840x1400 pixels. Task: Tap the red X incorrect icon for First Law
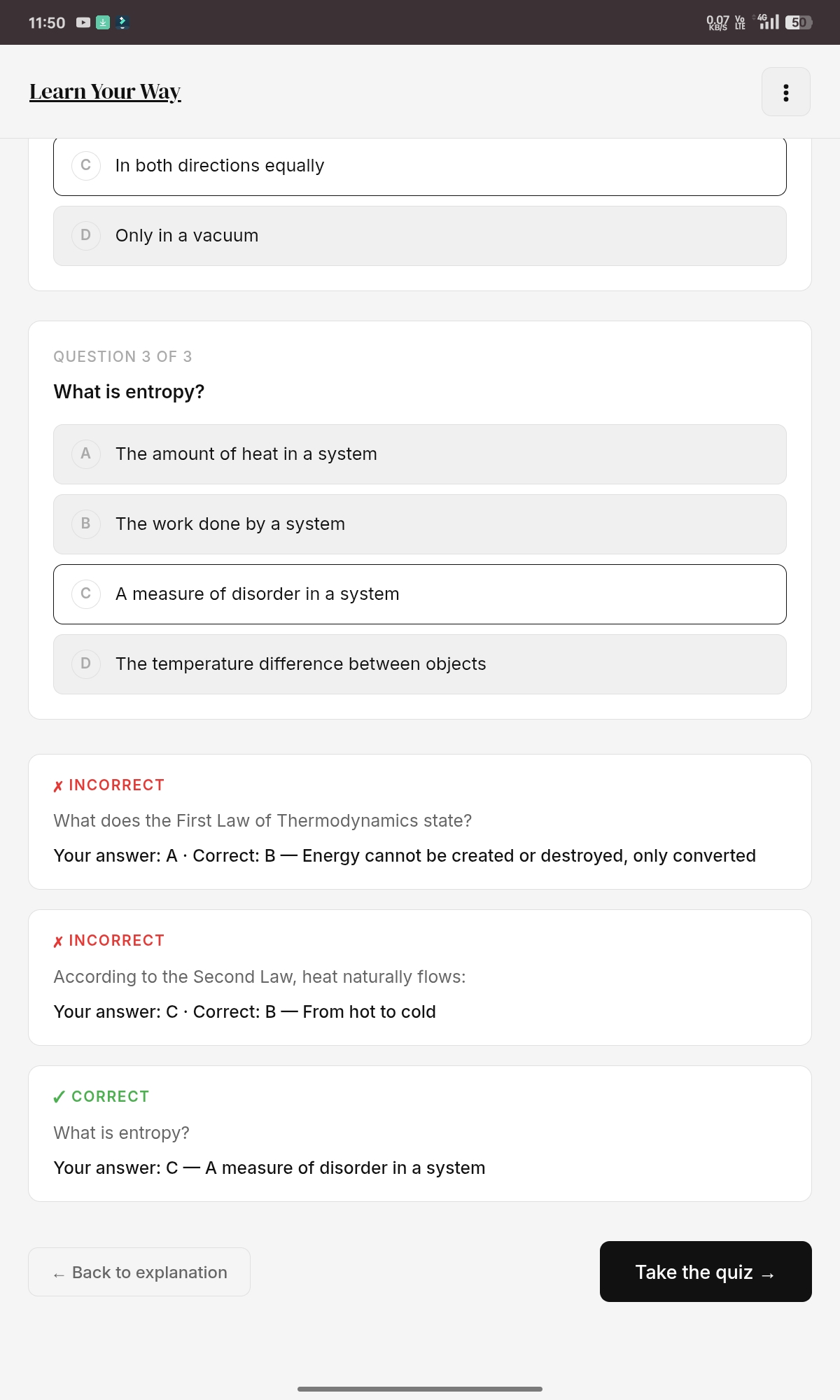click(58, 786)
